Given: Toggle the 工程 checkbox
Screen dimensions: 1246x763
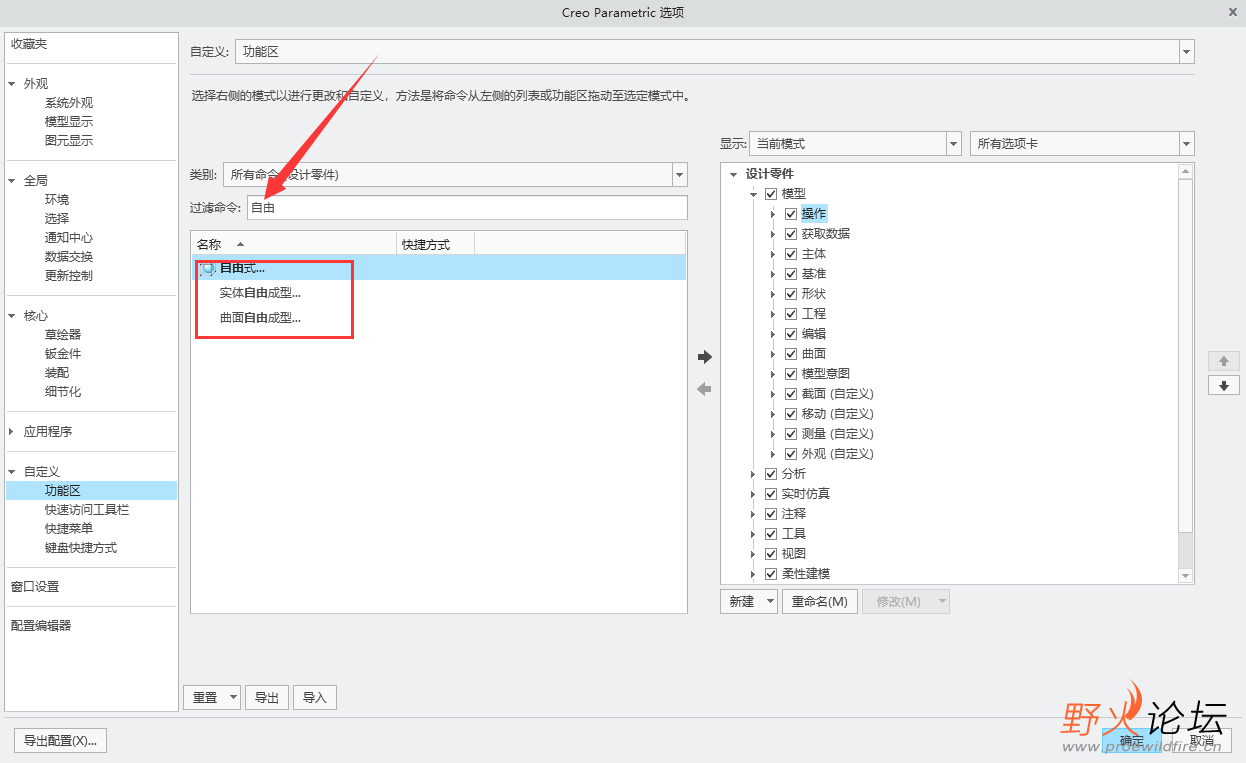Looking at the screenshot, I should coord(791,314).
